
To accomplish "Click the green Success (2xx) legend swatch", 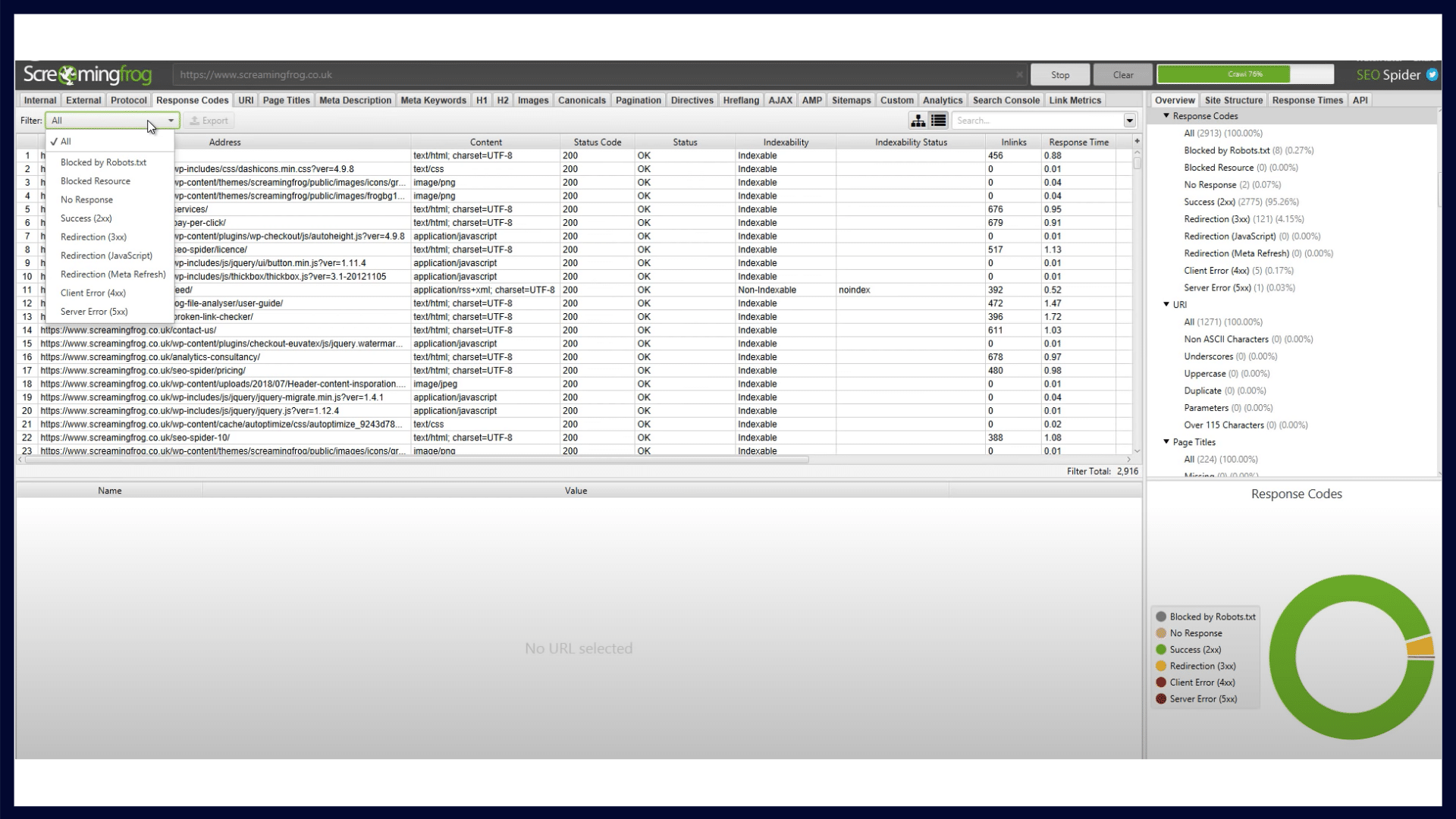I will coord(1160,649).
